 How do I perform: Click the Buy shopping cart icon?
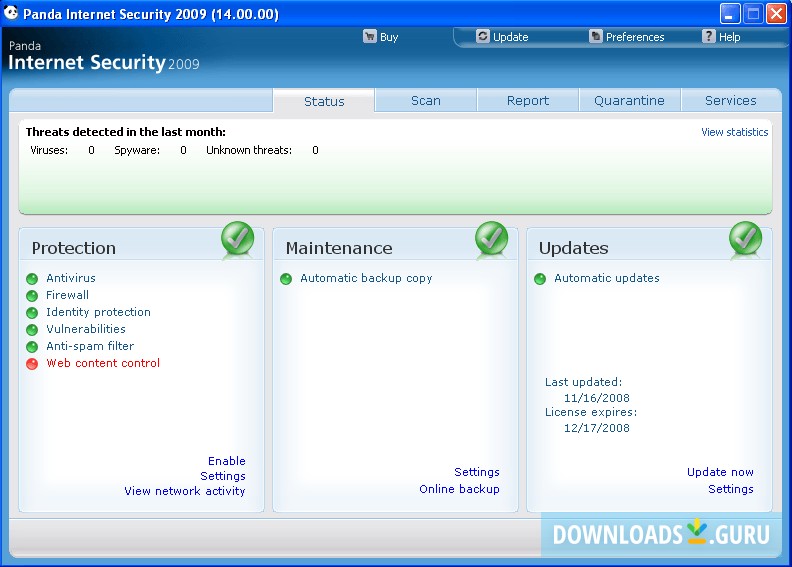point(370,36)
